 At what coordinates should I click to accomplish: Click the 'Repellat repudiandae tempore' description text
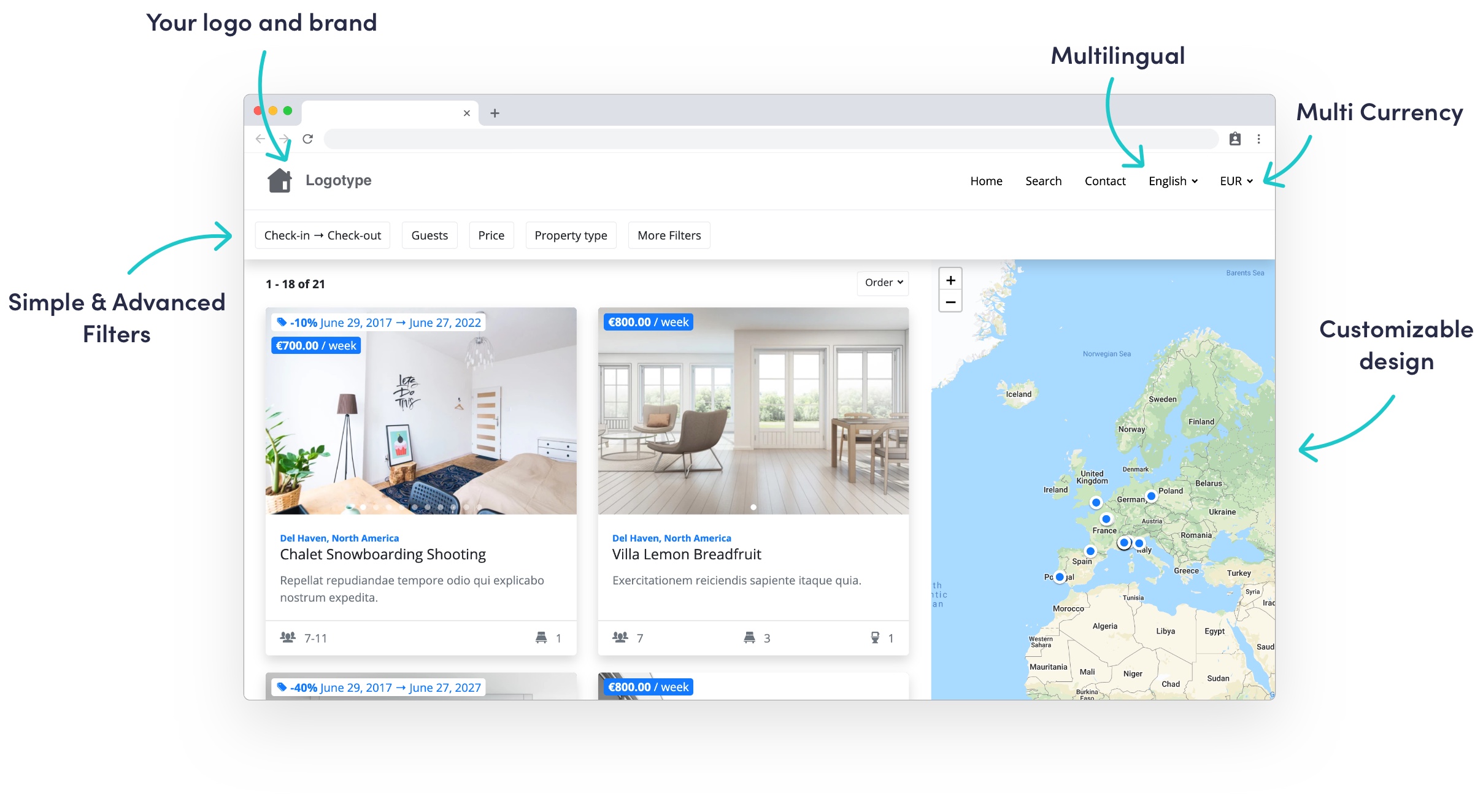pyautogui.click(x=412, y=589)
